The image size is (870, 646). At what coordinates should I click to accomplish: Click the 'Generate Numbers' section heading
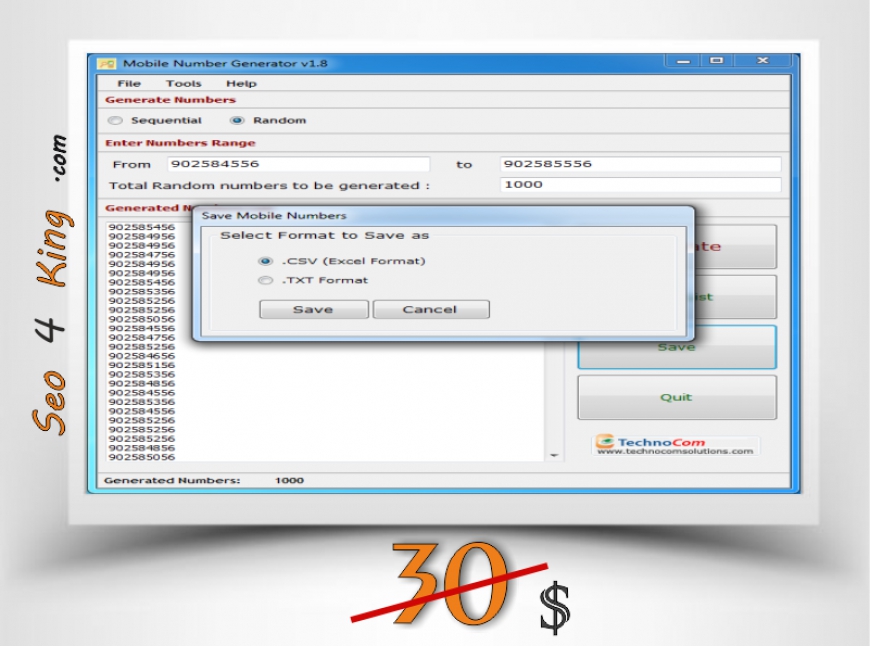pyautogui.click(x=170, y=100)
